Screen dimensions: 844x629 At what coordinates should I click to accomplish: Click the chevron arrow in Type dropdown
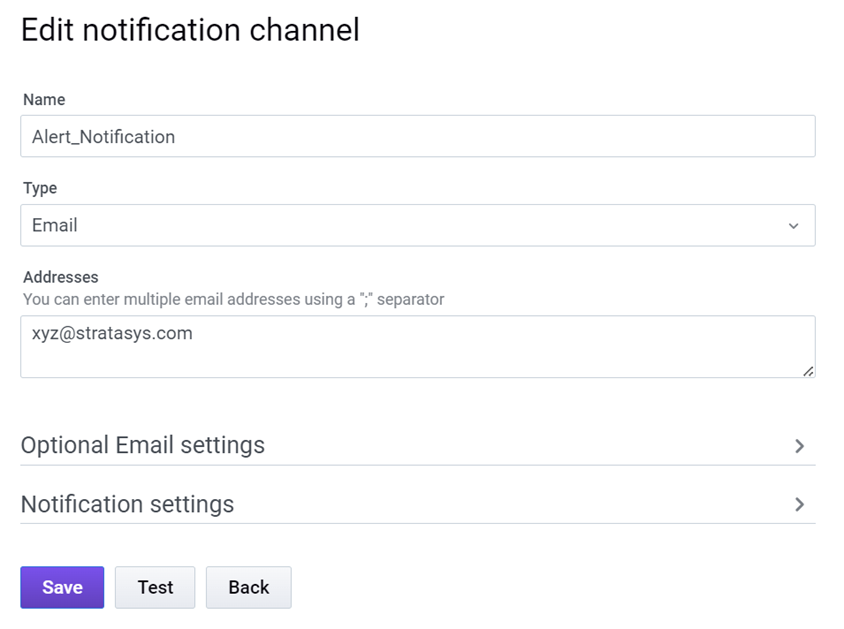point(793,226)
